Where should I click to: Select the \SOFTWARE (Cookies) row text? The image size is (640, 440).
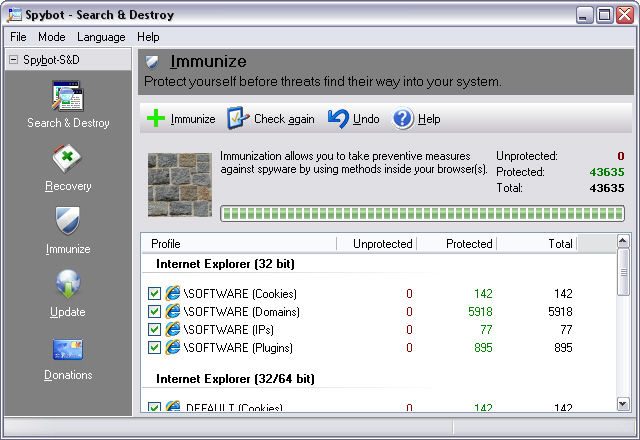click(x=240, y=293)
